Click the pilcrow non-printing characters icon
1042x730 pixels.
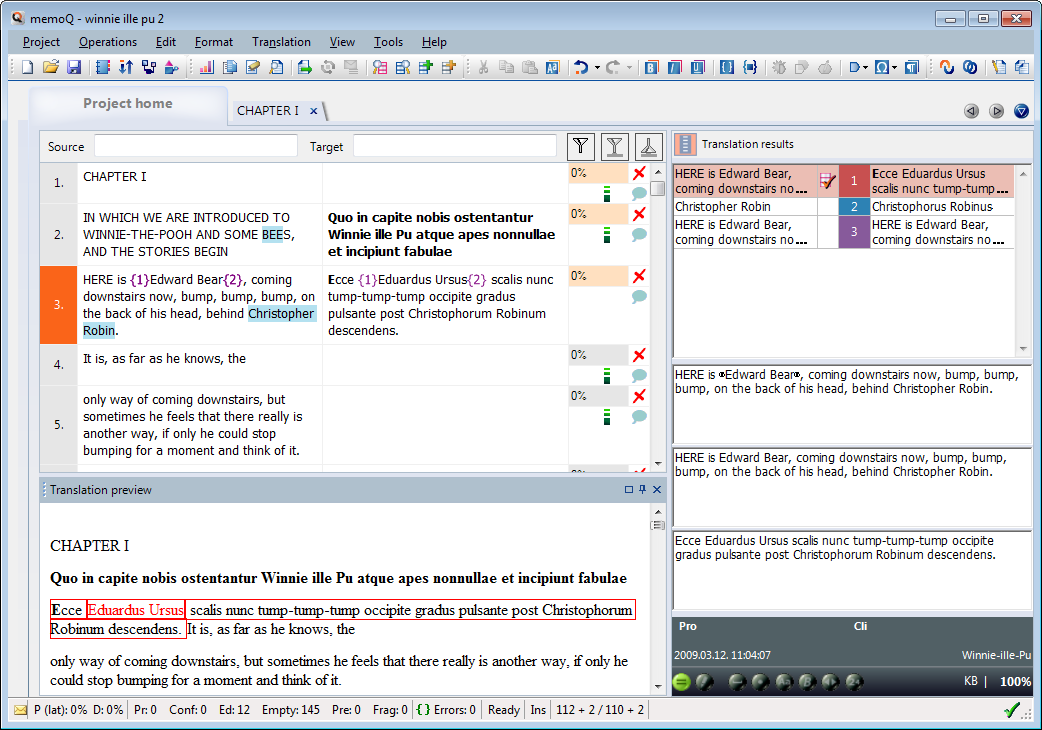click(912, 67)
